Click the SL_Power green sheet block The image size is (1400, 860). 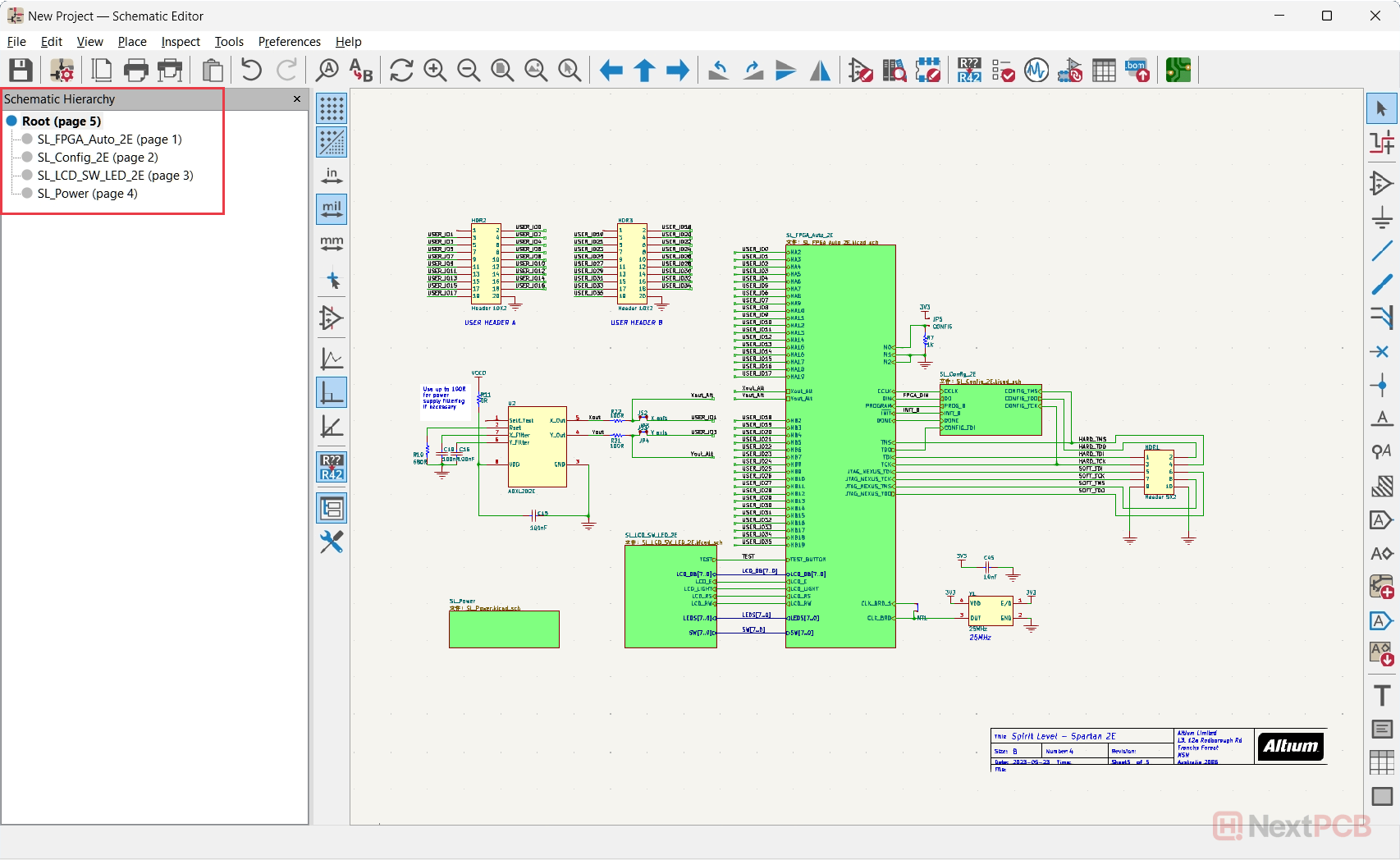point(504,629)
